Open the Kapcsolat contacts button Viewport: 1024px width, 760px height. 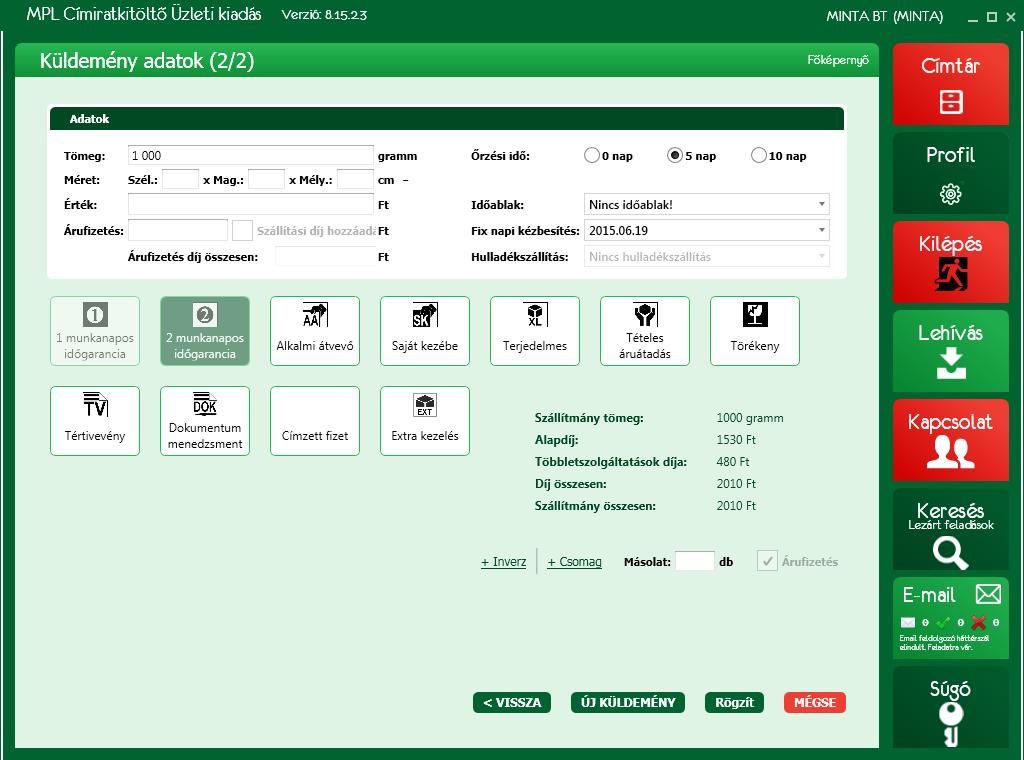coord(950,440)
